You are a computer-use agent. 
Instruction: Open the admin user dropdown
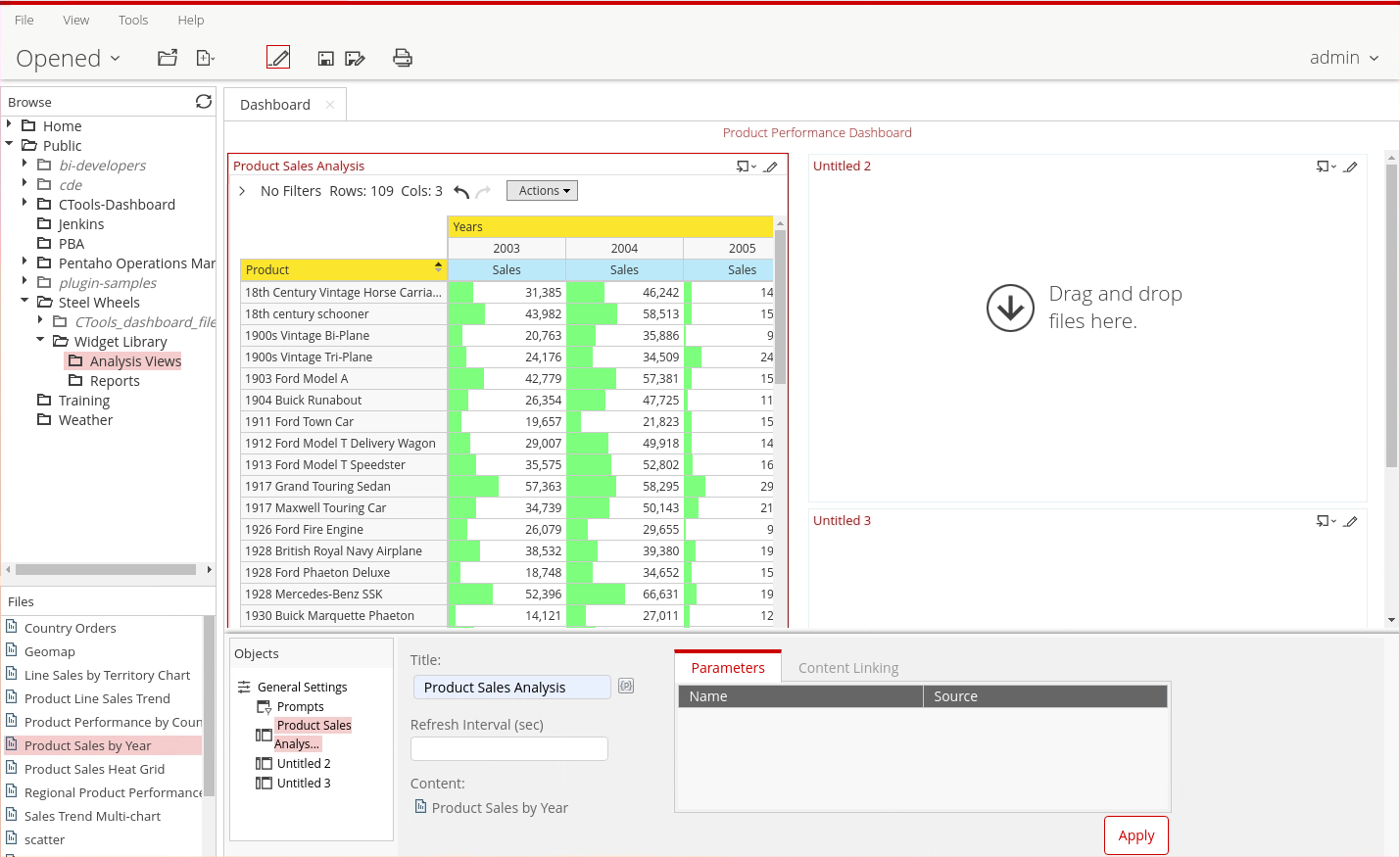pyautogui.click(x=1344, y=58)
